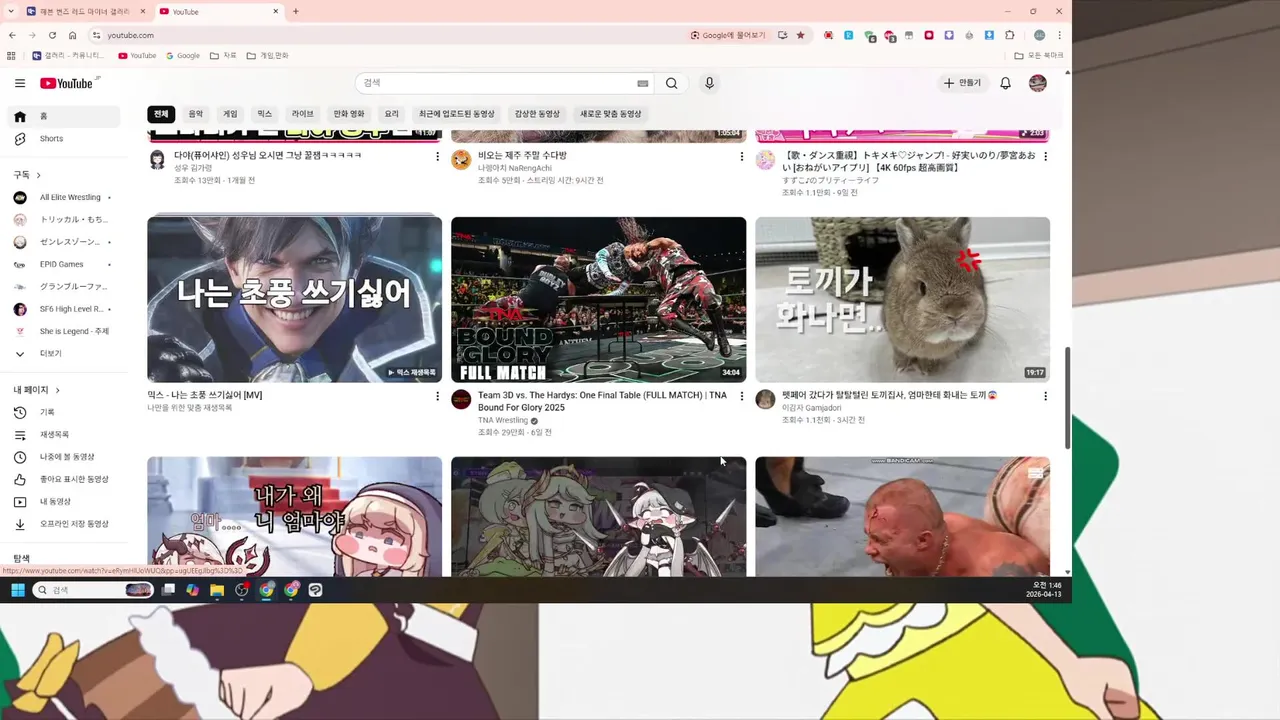Open the TNA Wrestling channel name link
This screenshot has width=1280, height=720.
503,421
